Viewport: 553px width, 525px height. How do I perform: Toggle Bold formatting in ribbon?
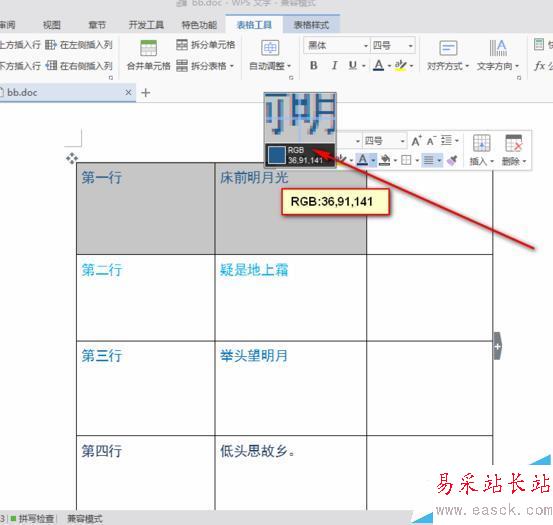coord(314,66)
